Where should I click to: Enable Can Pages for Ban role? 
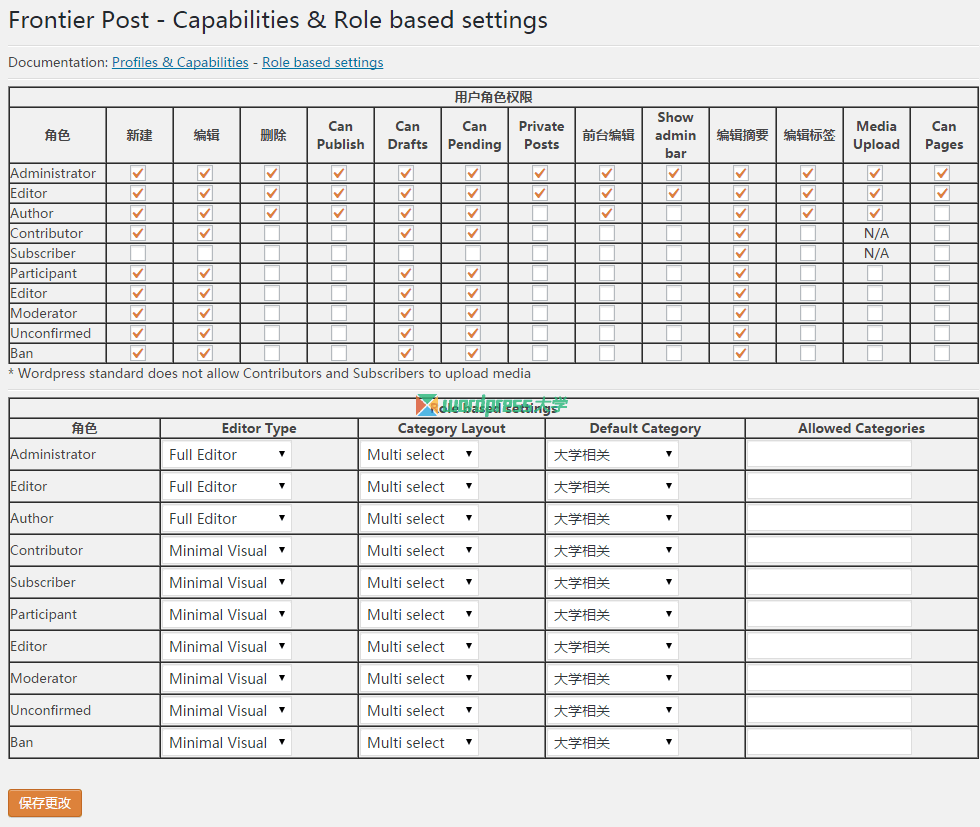click(x=942, y=353)
